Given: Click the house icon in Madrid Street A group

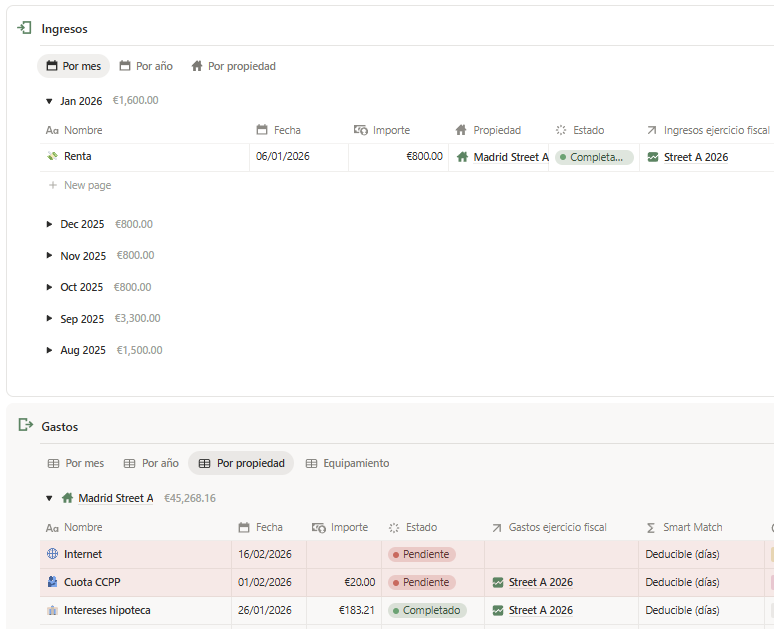Looking at the screenshot, I should click(x=67, y=498).
